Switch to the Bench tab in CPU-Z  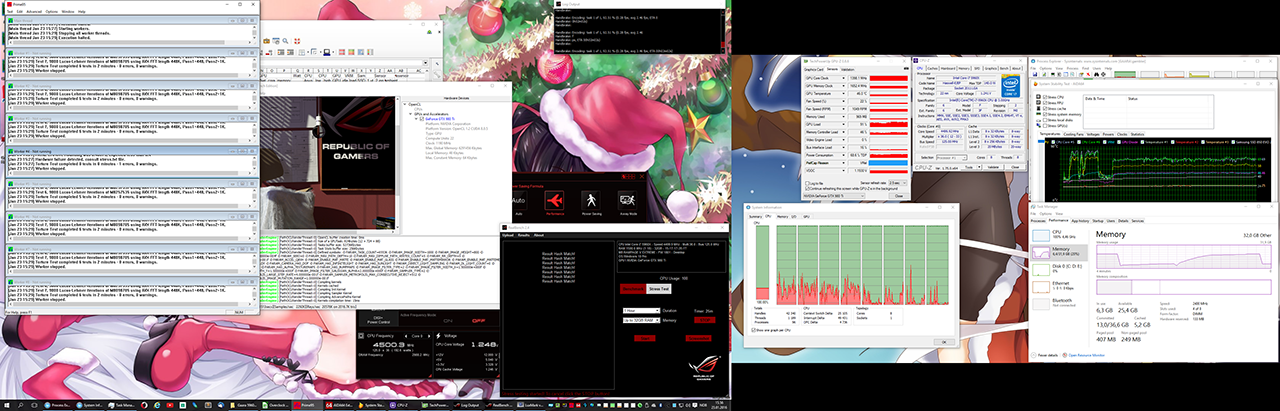(1004, 68)
